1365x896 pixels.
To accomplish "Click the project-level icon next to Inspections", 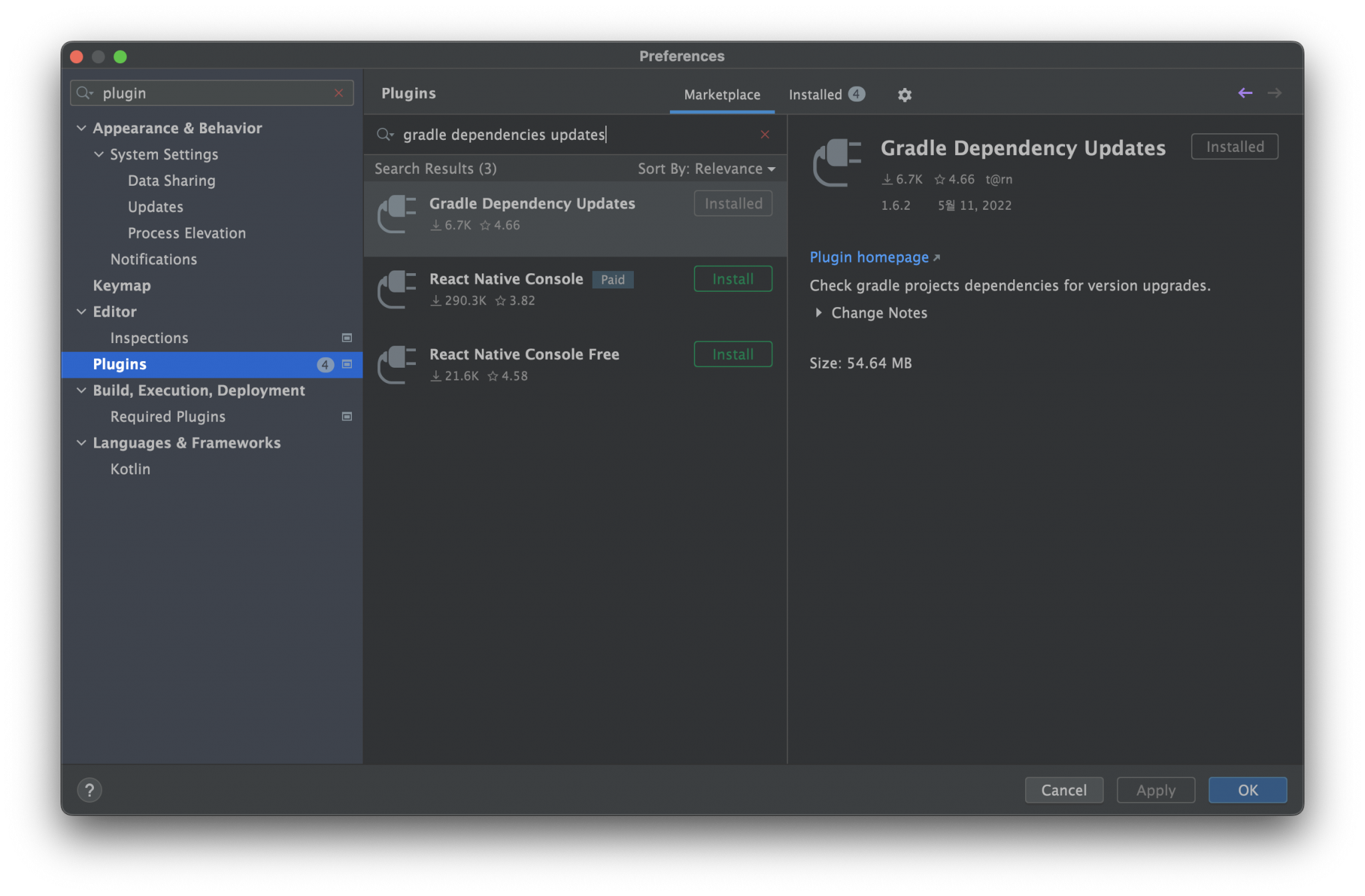I will [347, 338].
